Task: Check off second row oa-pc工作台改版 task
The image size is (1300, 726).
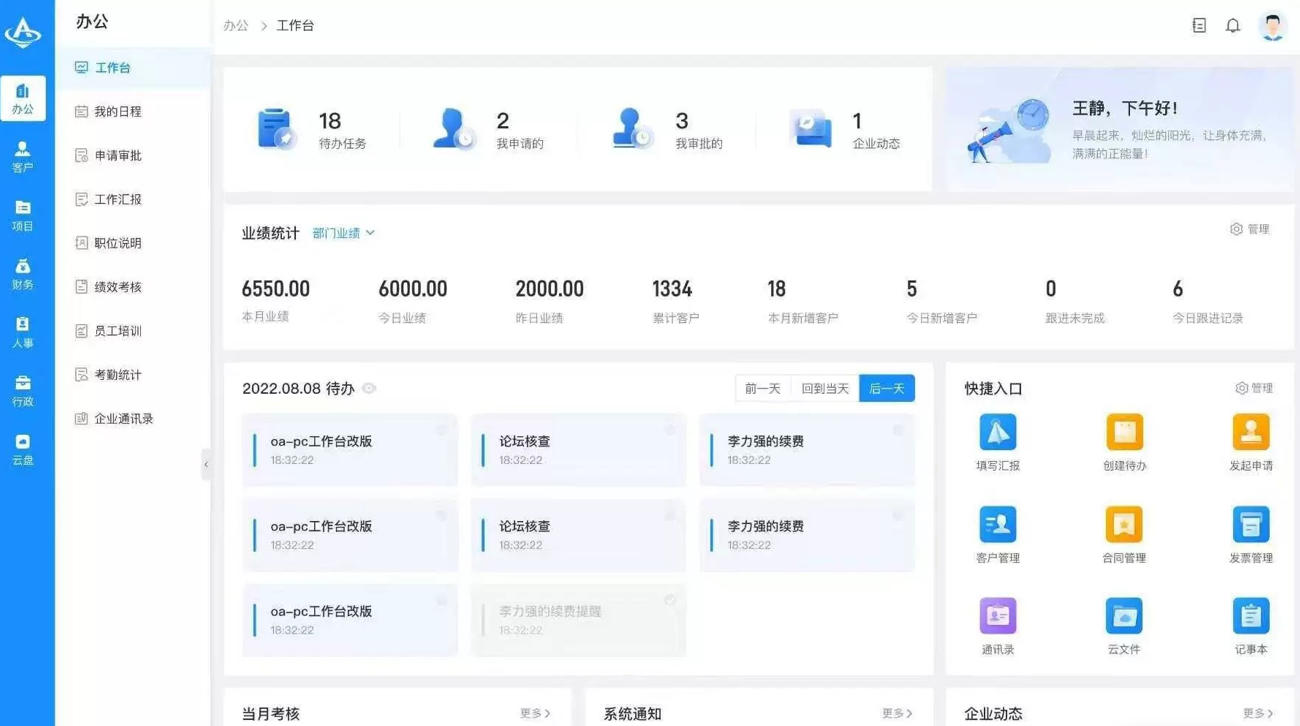Action: click(441, 515)
